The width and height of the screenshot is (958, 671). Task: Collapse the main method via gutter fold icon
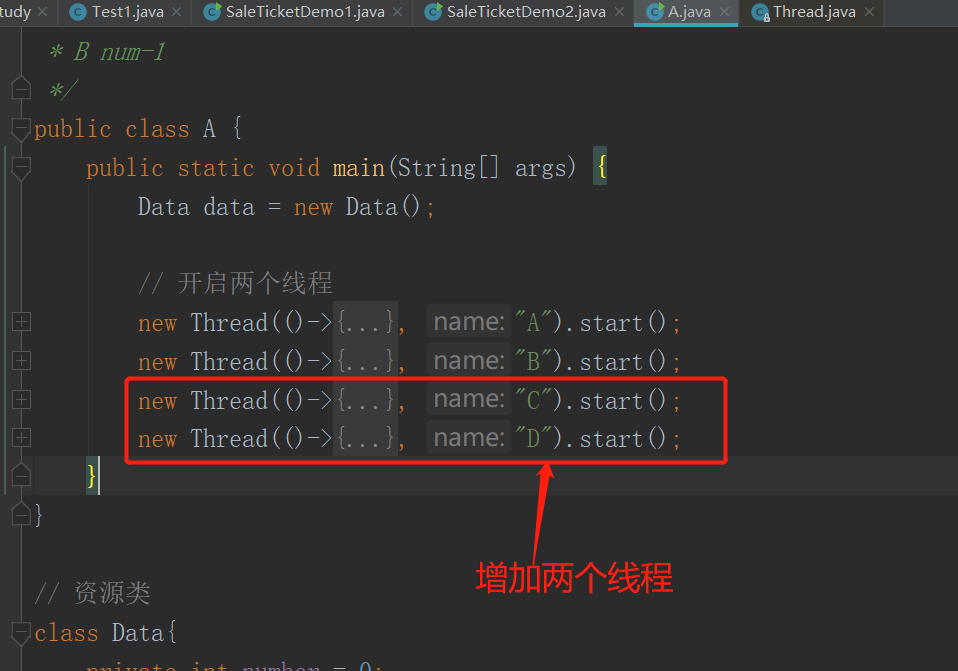point(21,168)
